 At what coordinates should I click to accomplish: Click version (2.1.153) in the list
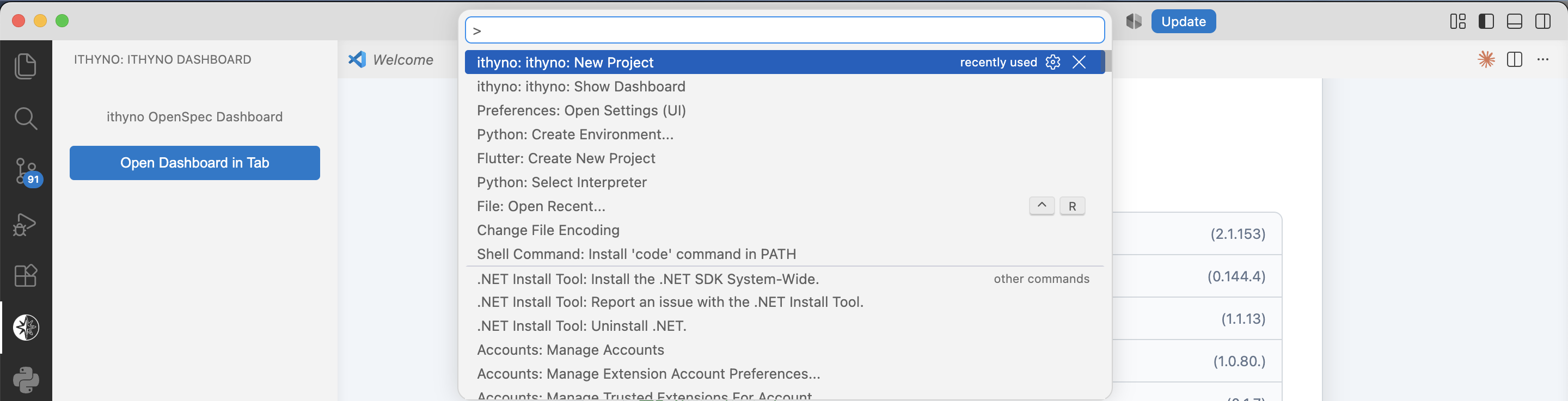click(1238, 233)
